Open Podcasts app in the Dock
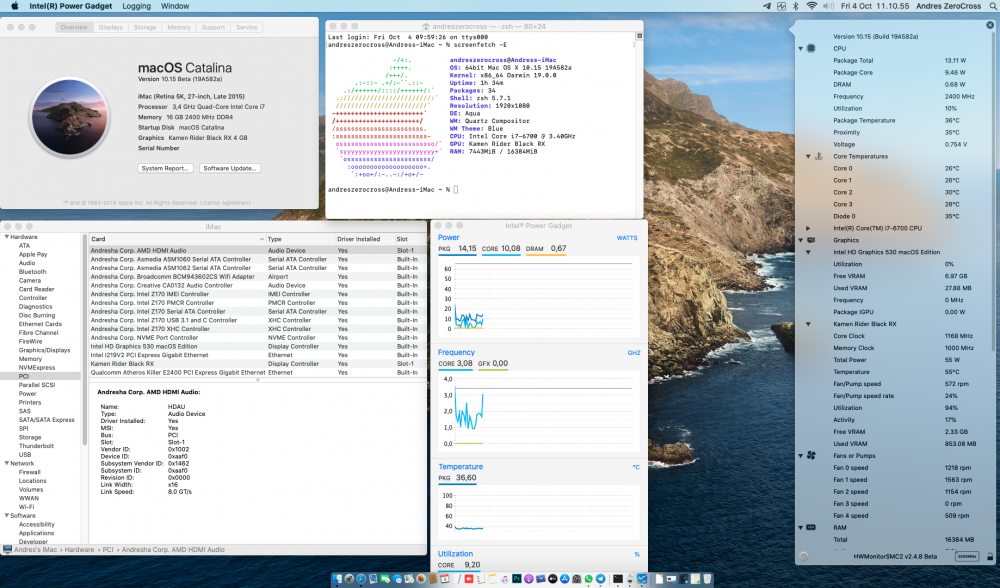 [x=529, y=578]
